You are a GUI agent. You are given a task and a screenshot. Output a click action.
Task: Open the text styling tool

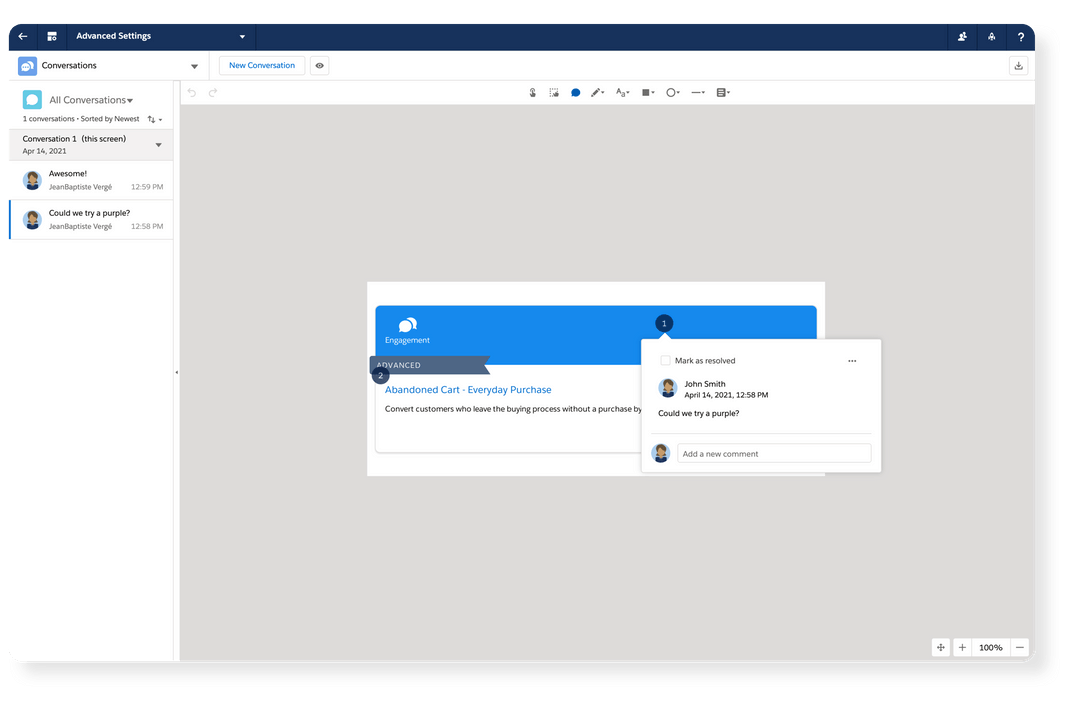click(621, 92)
